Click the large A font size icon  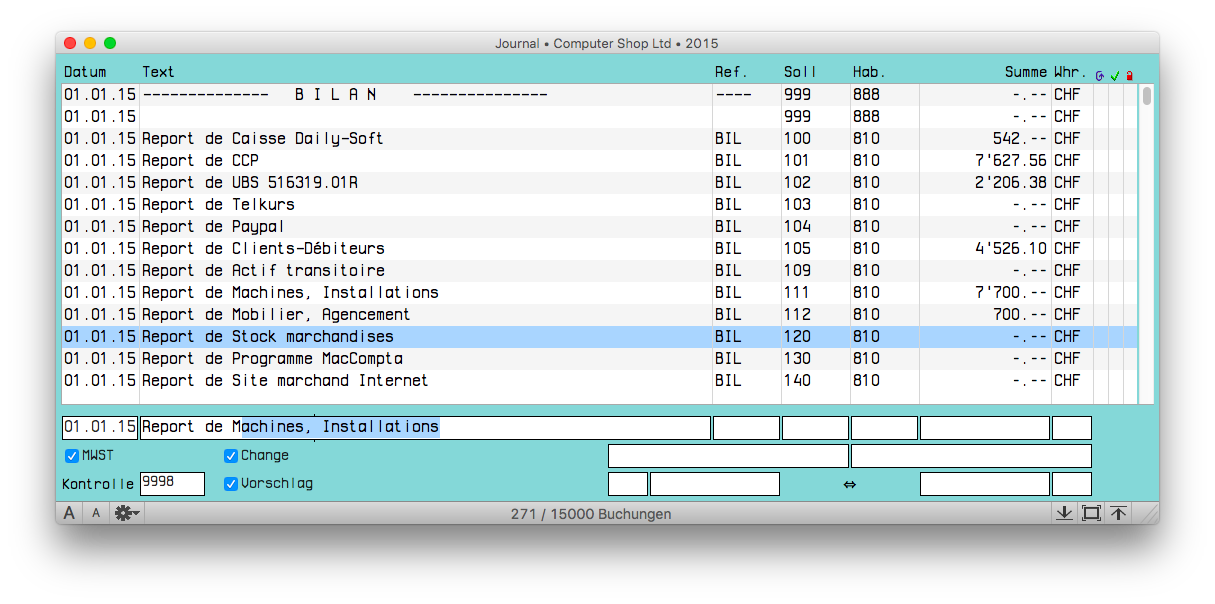point(69,513)
